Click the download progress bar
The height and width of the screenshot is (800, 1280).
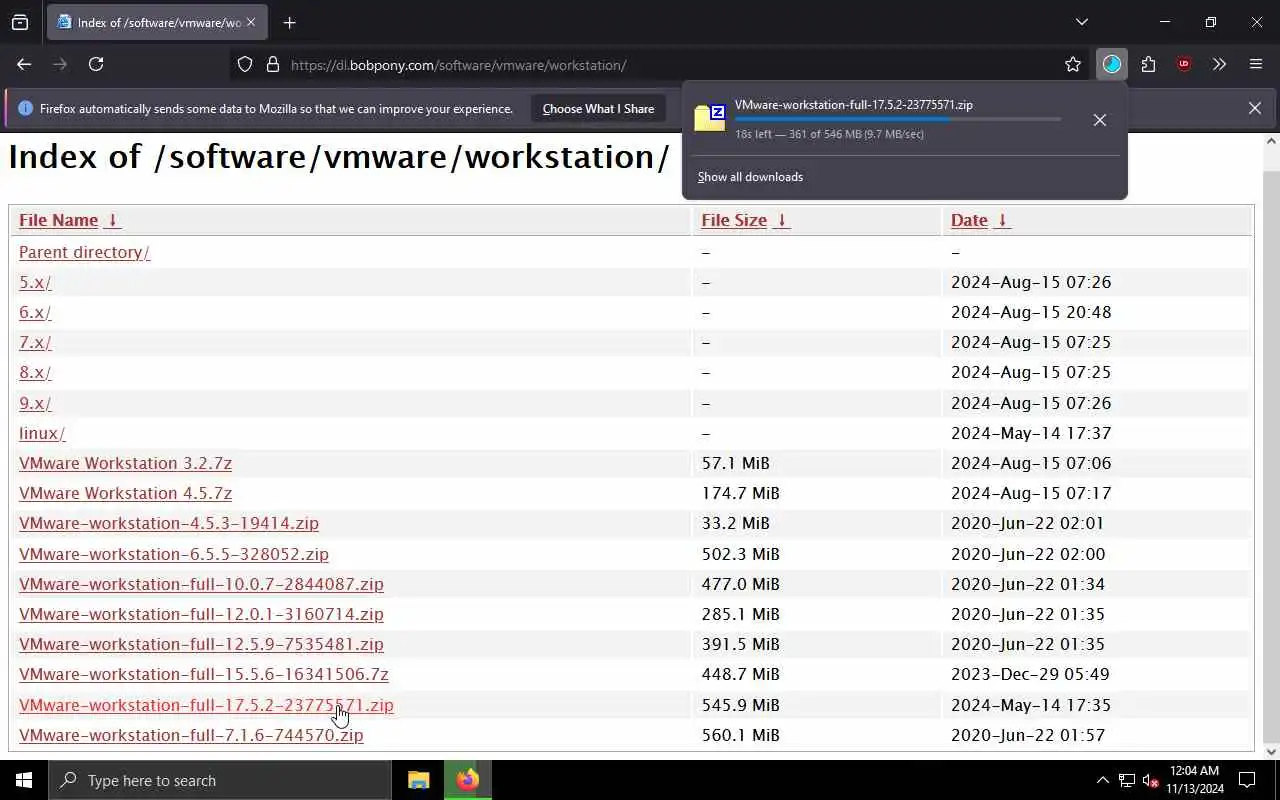[x=898, y=119]
